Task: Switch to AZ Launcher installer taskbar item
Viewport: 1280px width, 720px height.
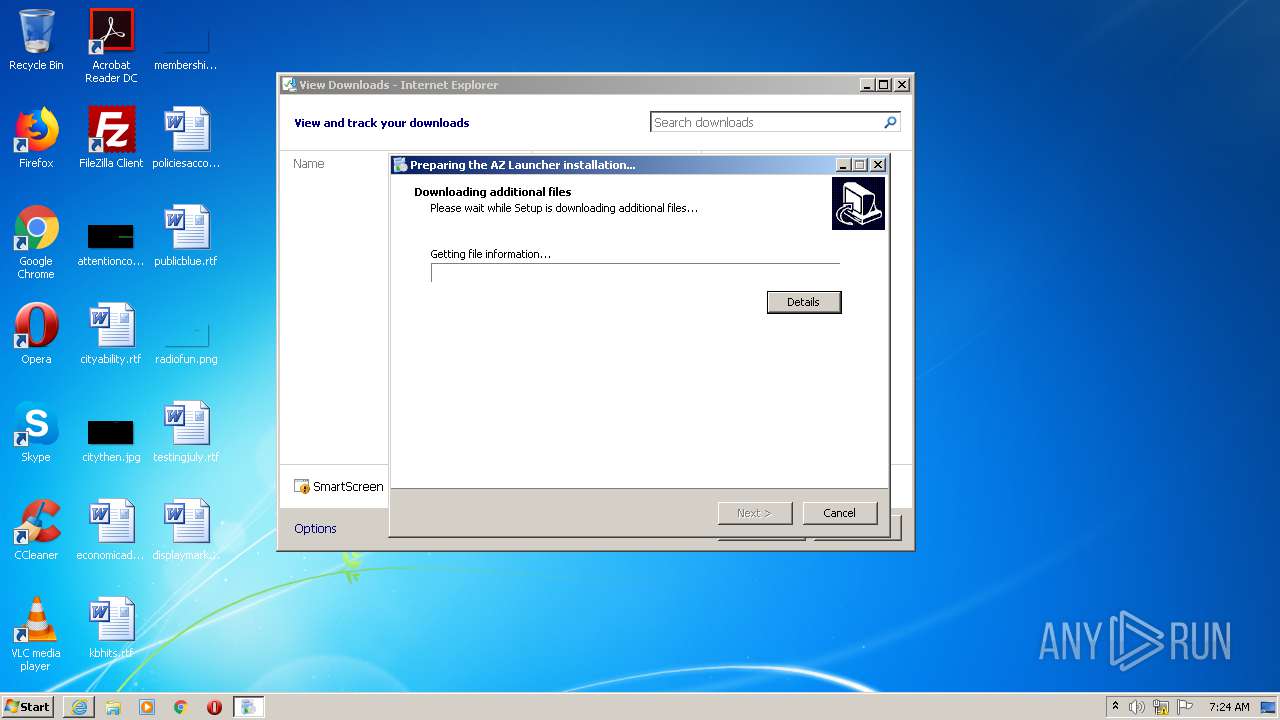Action: point(248,707)
